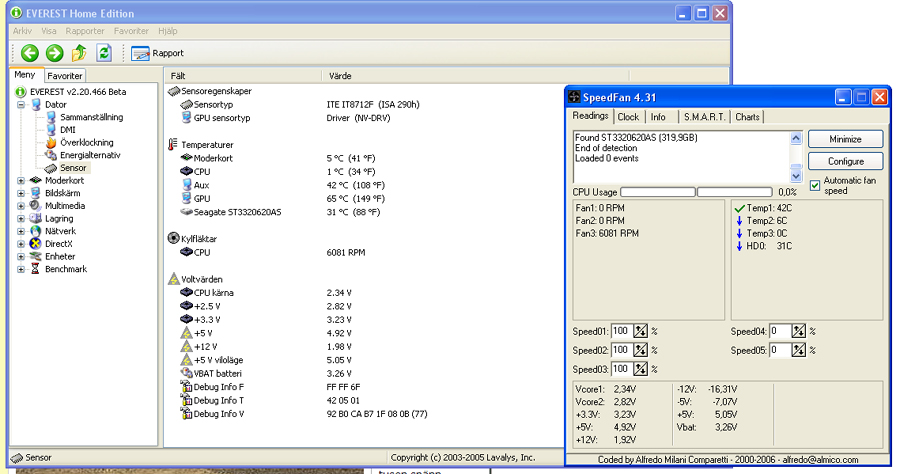Click the Speed01 value field

coord(621,331)
